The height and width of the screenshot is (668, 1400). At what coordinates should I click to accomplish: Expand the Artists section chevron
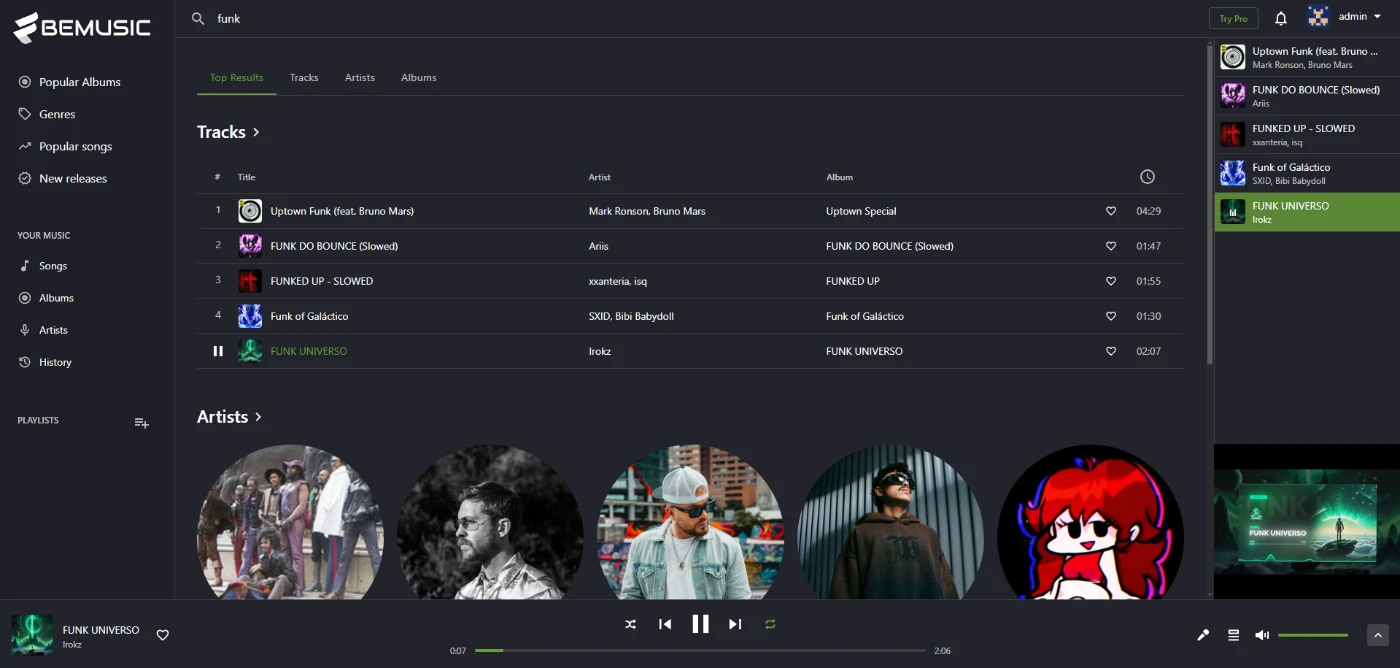click(x=259, y=417)
